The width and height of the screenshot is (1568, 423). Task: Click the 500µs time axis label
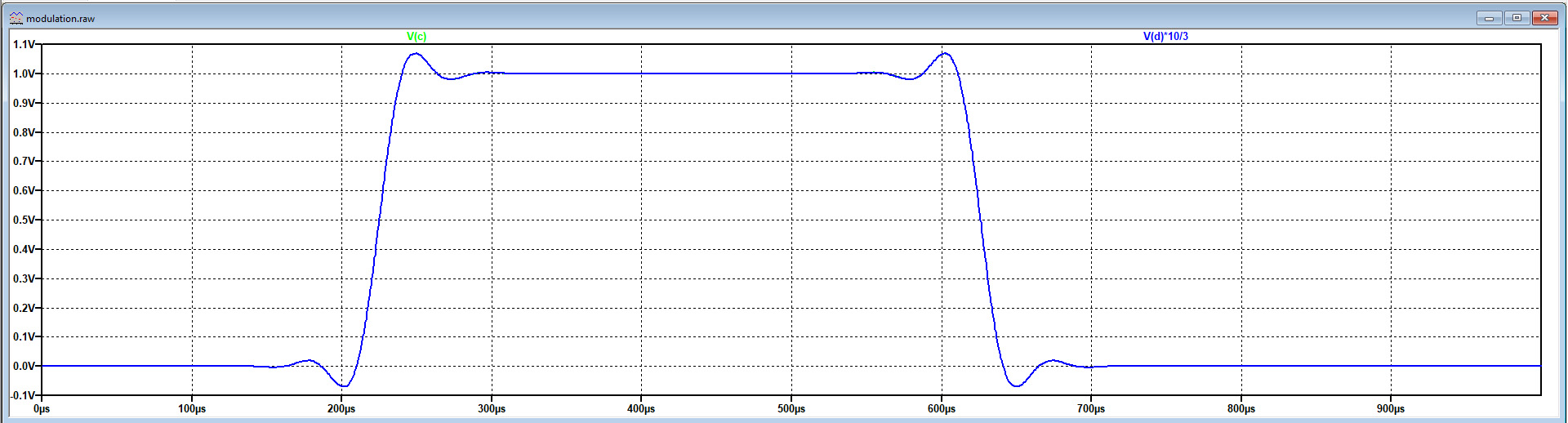coord(791,408)
